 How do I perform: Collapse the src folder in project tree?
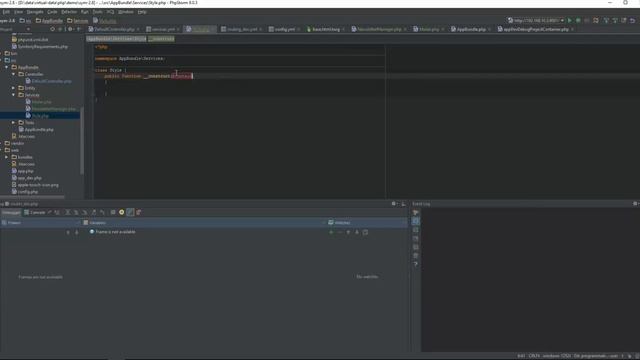[1, 60]
